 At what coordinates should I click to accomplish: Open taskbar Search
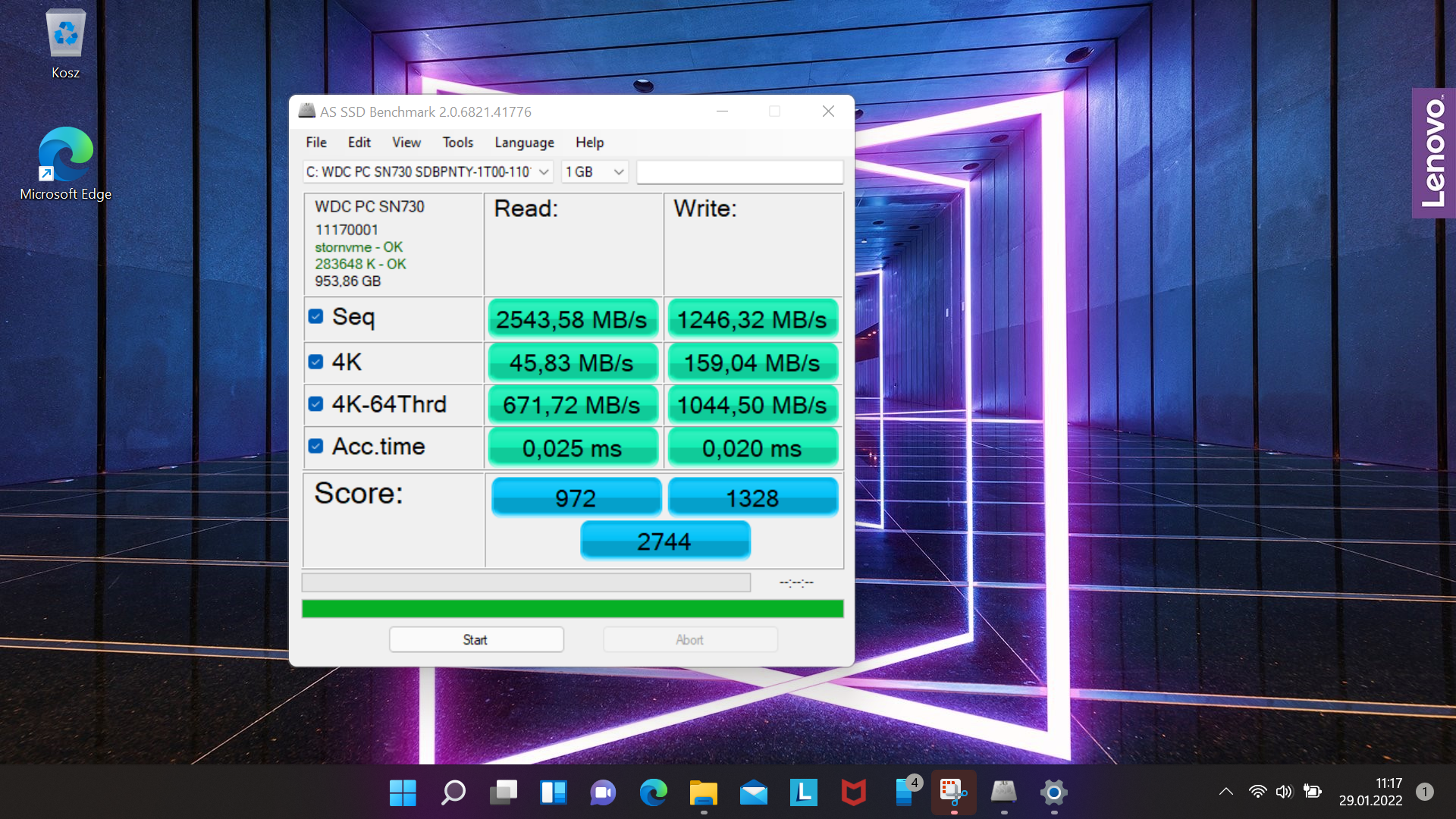click(453, 792)
